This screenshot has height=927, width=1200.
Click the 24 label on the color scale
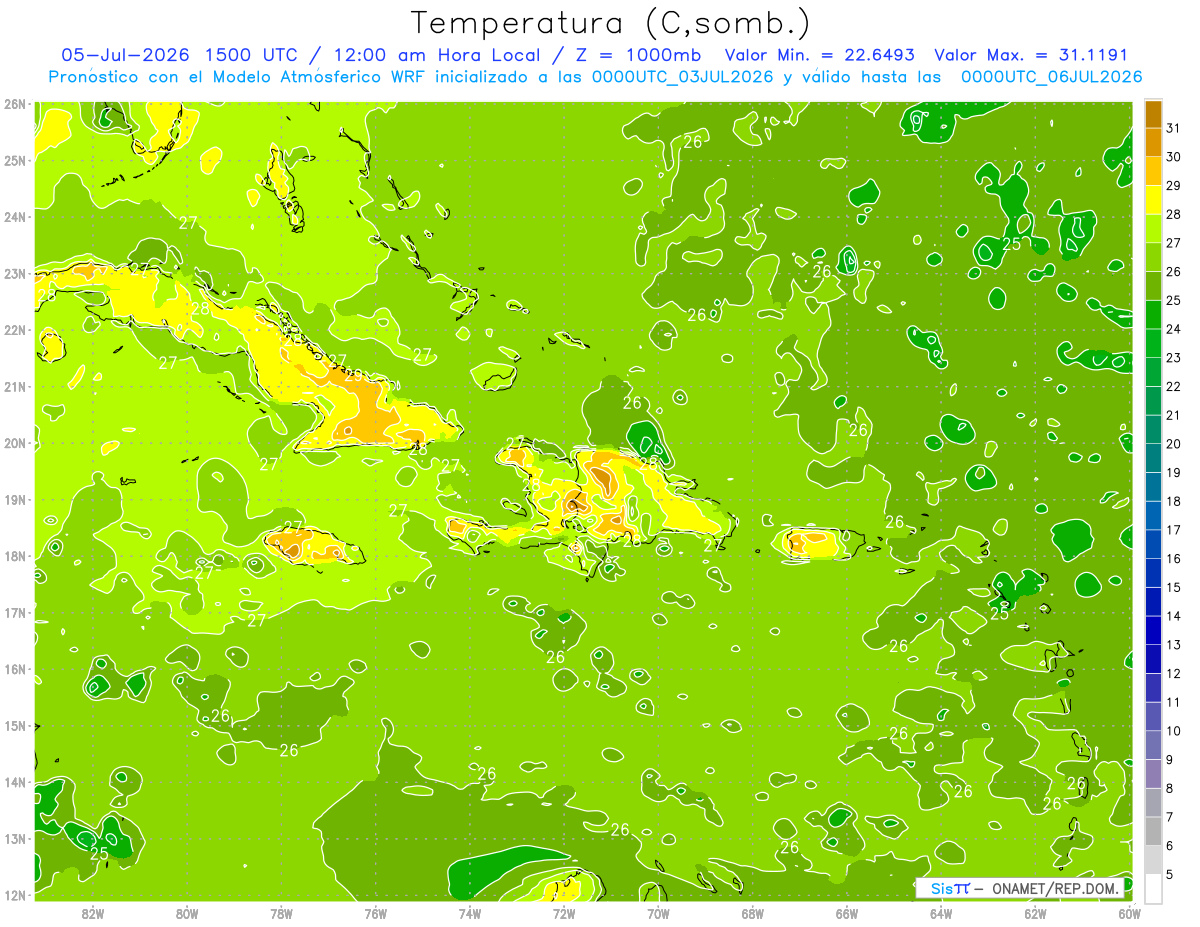(x=1174, y=329)
